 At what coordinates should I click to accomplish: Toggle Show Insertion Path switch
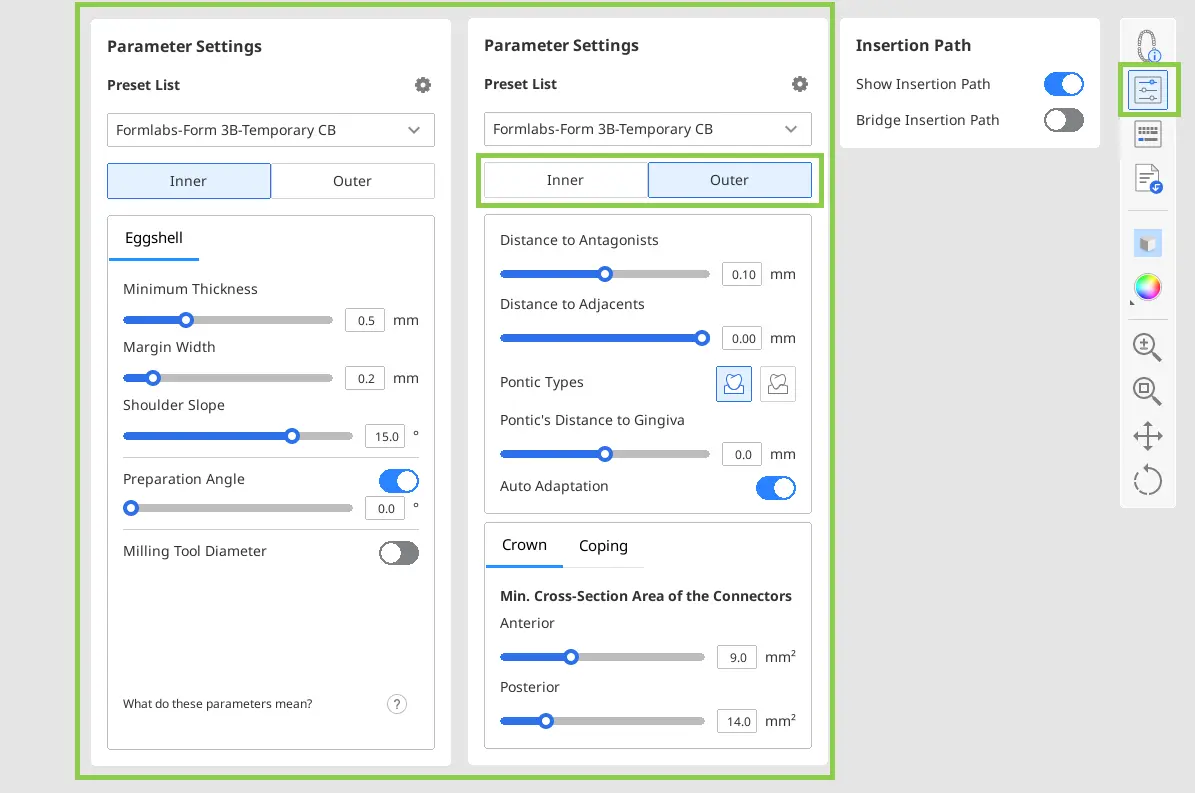point(1064,84)
